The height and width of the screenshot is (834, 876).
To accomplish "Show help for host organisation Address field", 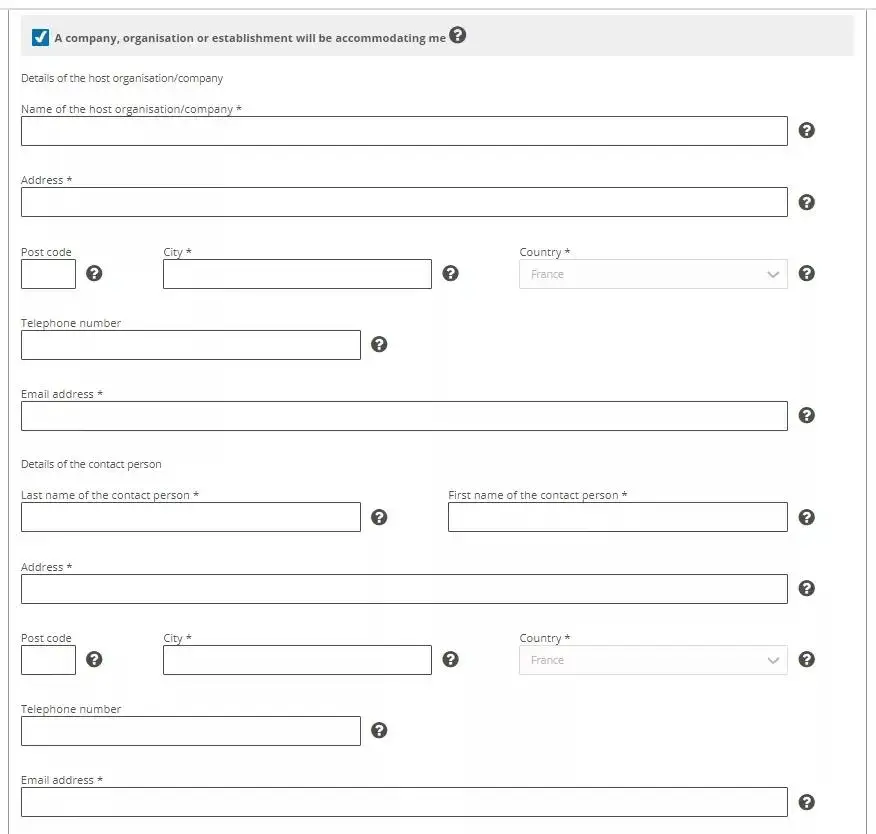I will click(807, 202).
